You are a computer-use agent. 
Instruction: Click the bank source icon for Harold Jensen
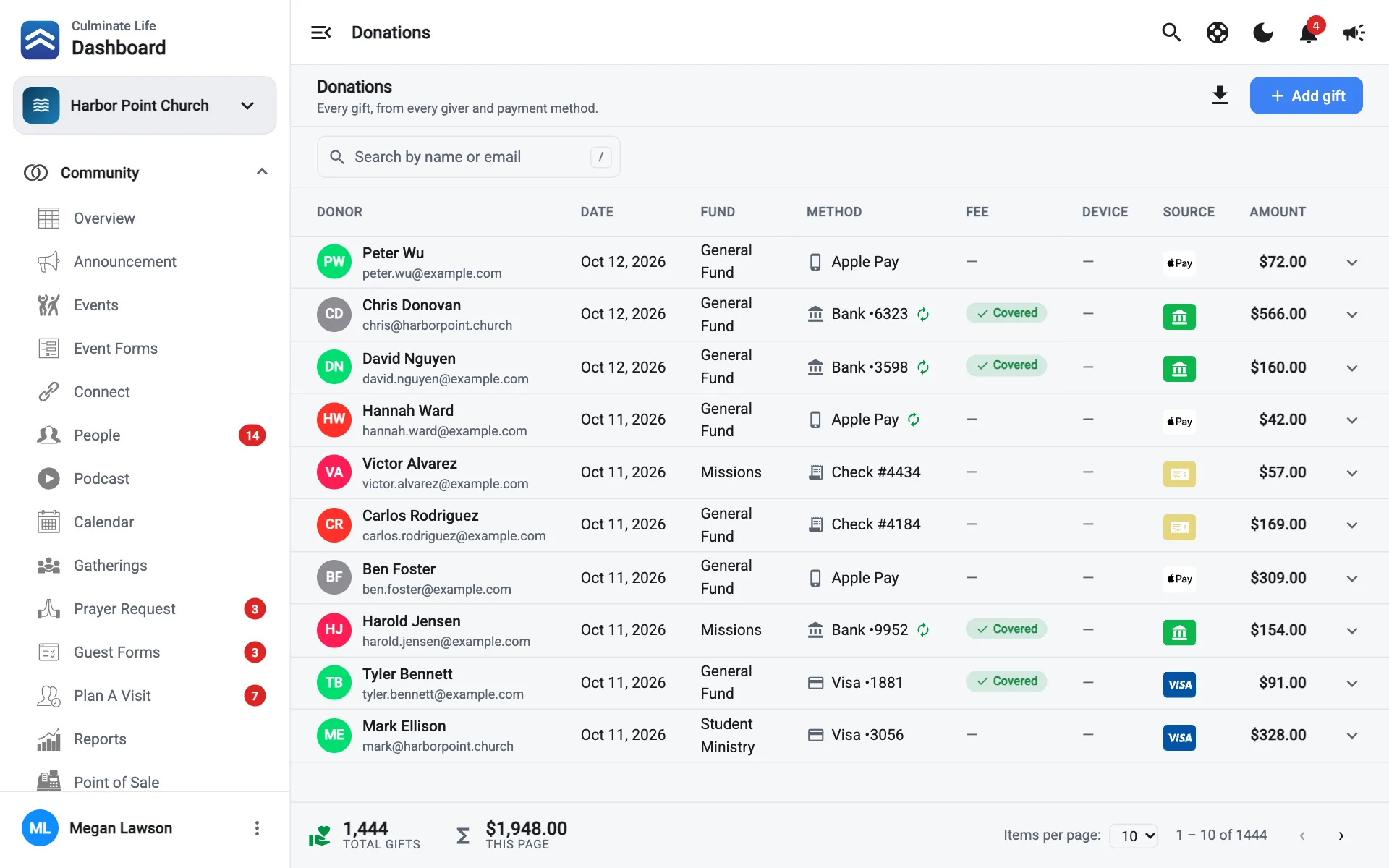[1179, 632]
